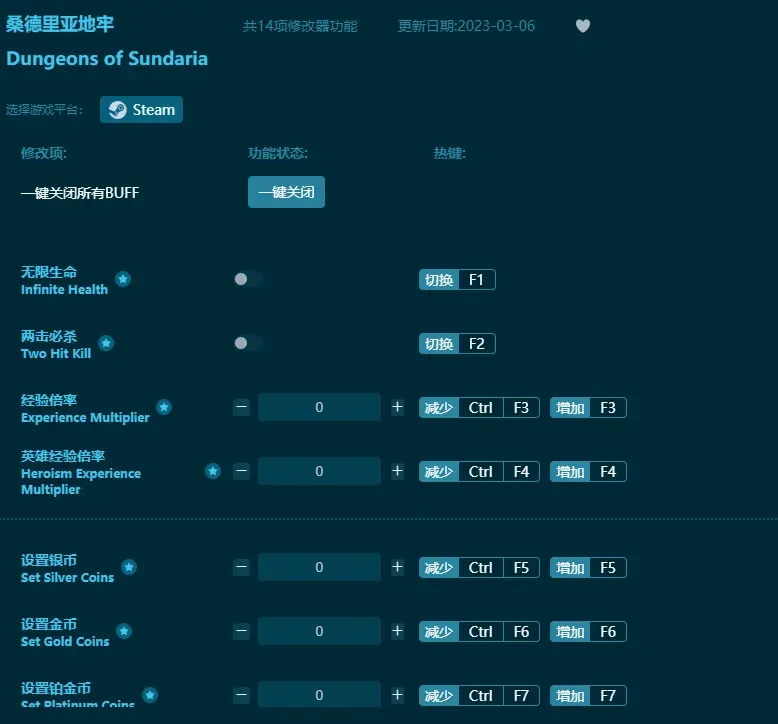
Task: Click the 增加 F3 hotkey button
Action: point(588,408)
